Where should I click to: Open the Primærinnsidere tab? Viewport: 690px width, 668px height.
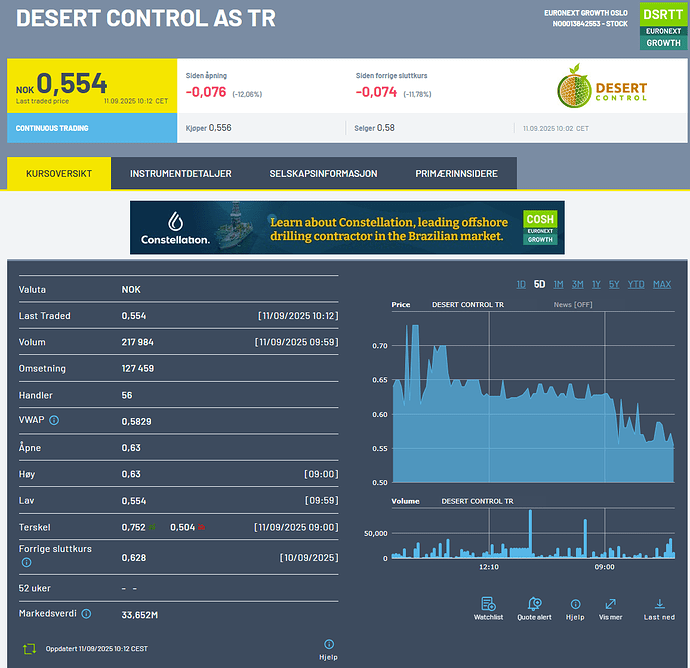pos(456,173)
